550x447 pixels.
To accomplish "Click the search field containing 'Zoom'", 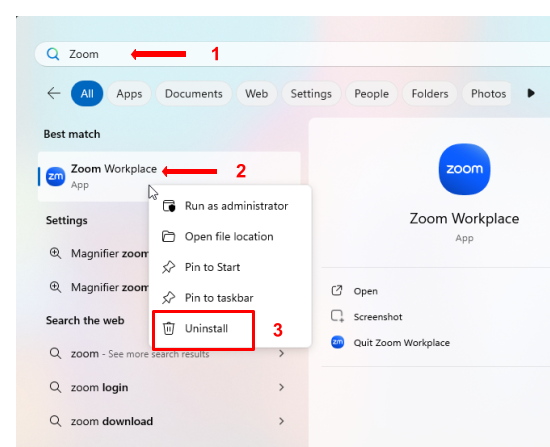I will point(292,54).
